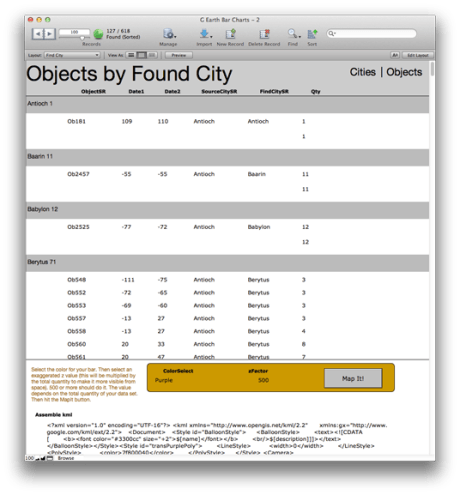Open the Cities navigation link
The width and height of the screenshot is (460, 495).
363,72
